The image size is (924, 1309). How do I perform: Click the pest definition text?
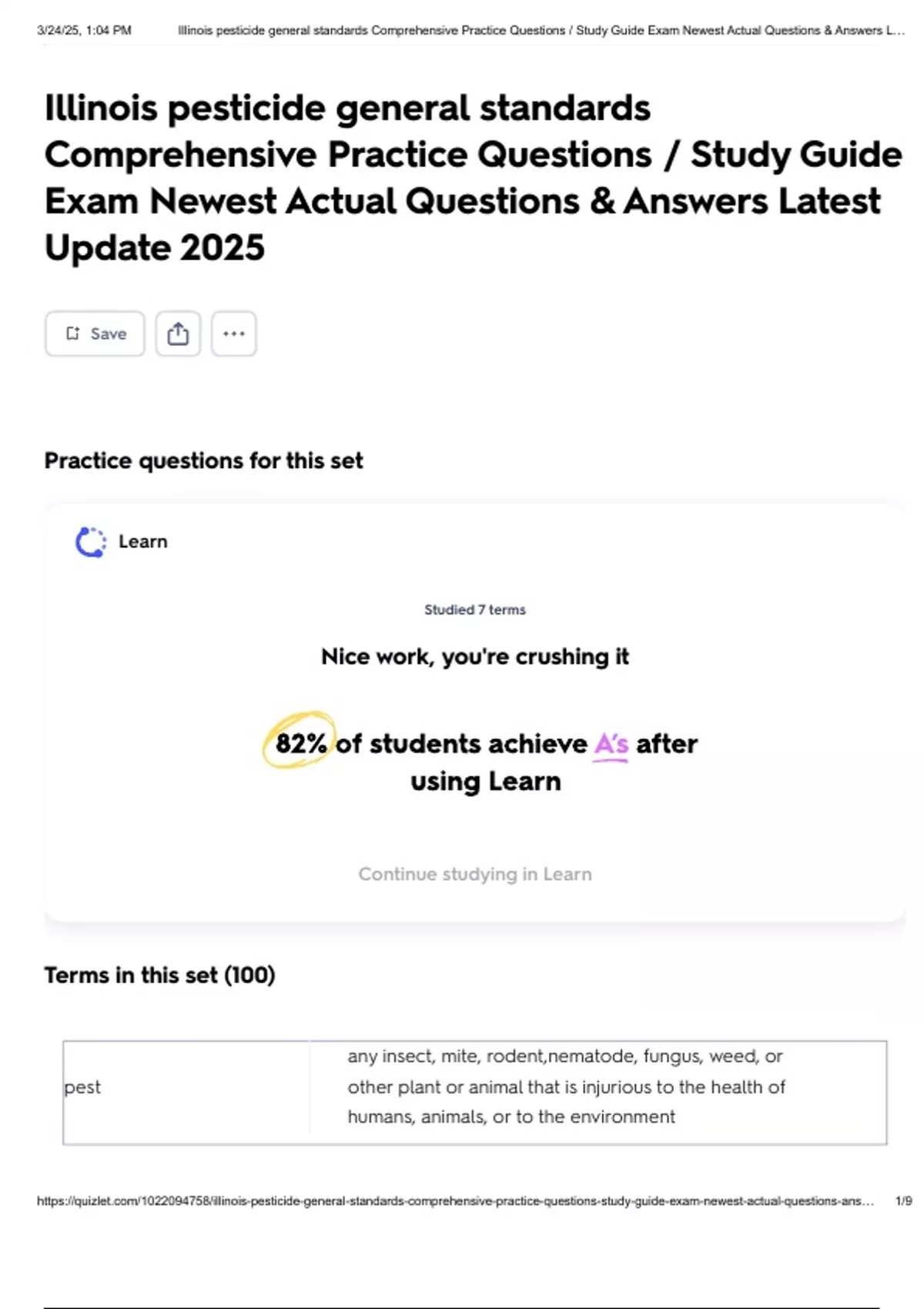566,1086
